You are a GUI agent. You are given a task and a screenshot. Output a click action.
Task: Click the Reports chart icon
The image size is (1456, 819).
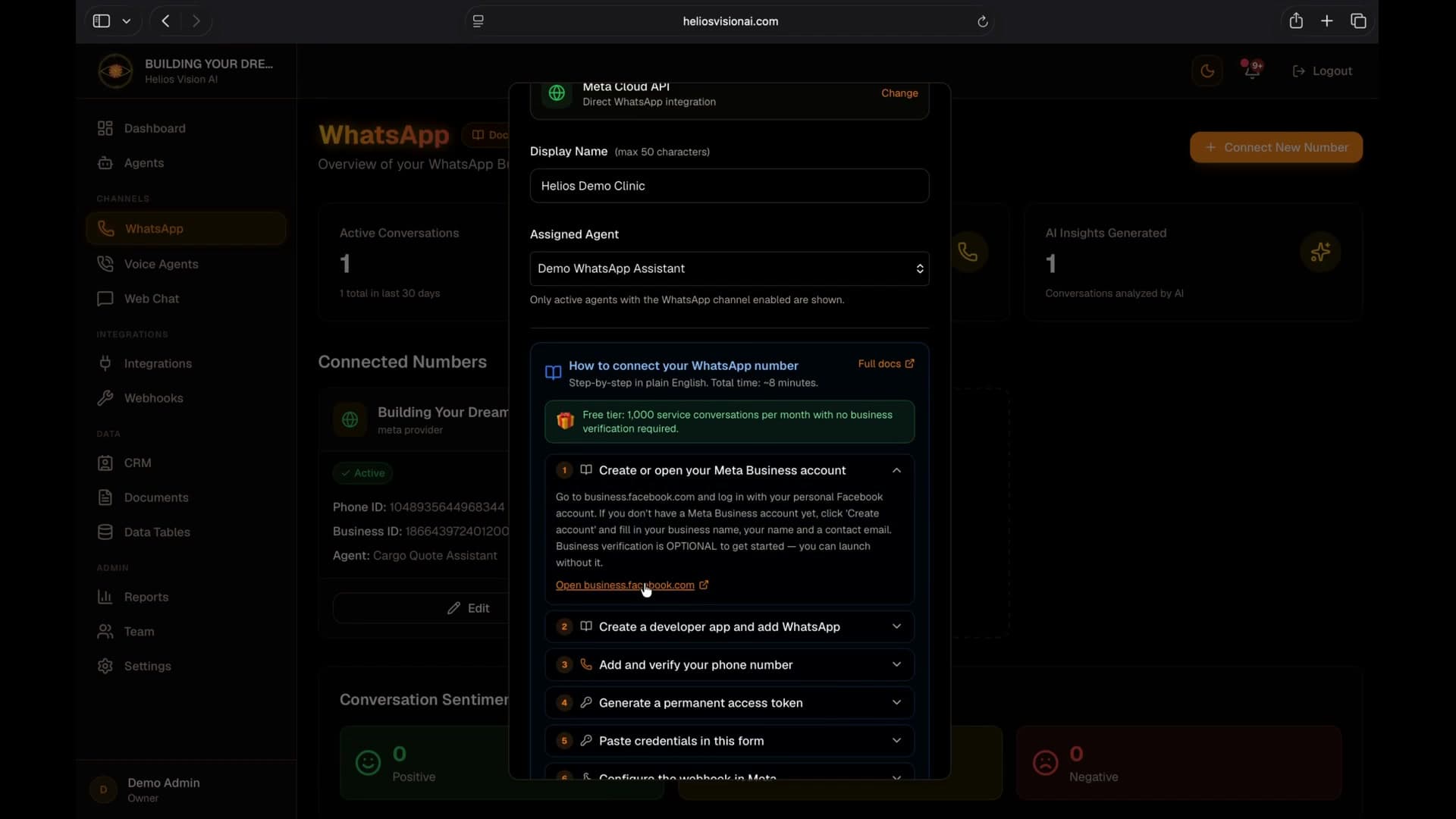click(x=105, y=597)
